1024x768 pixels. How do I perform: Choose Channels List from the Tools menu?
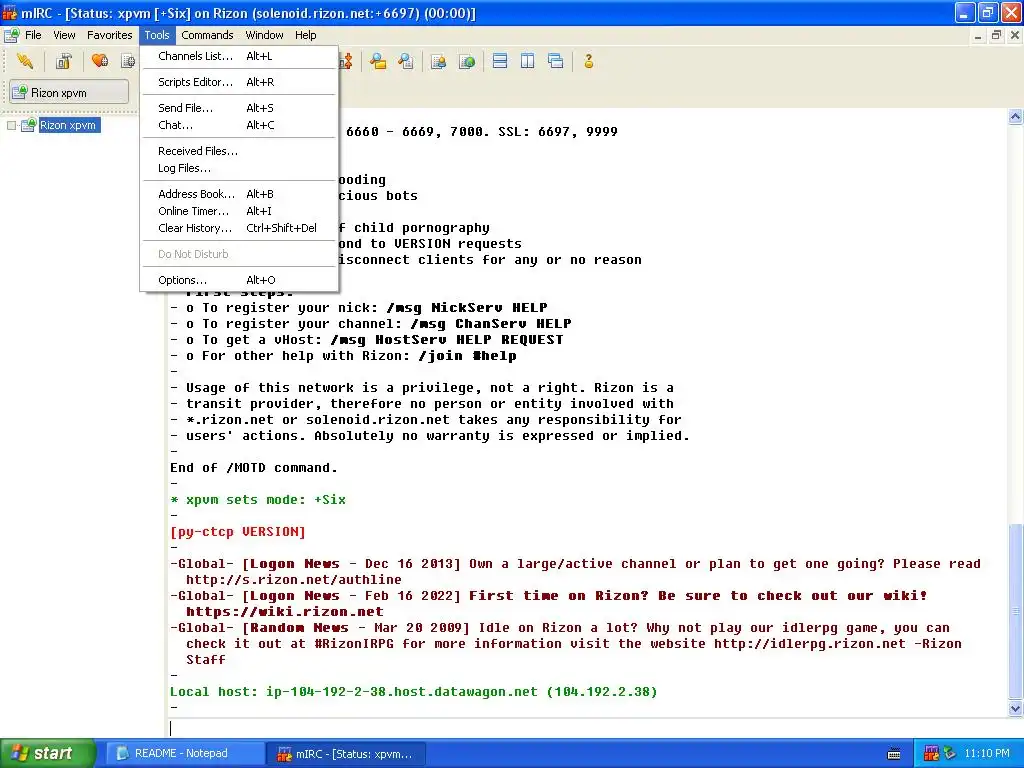[239, 56]
